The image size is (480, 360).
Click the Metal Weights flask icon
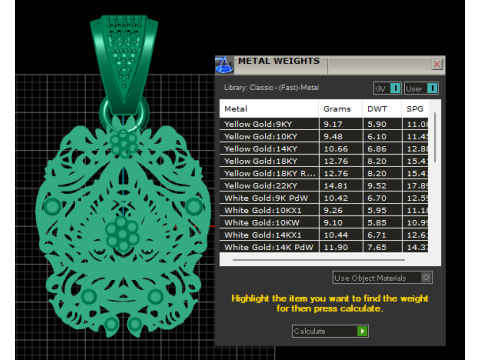(x=224, y=65)
